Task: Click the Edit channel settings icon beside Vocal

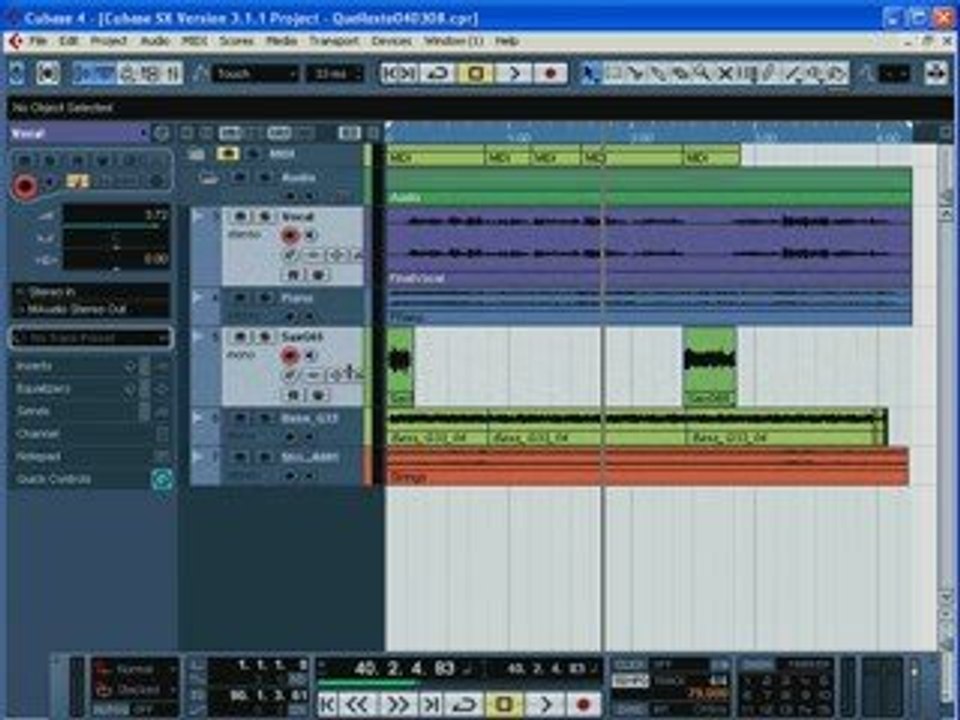Action: 161,133
